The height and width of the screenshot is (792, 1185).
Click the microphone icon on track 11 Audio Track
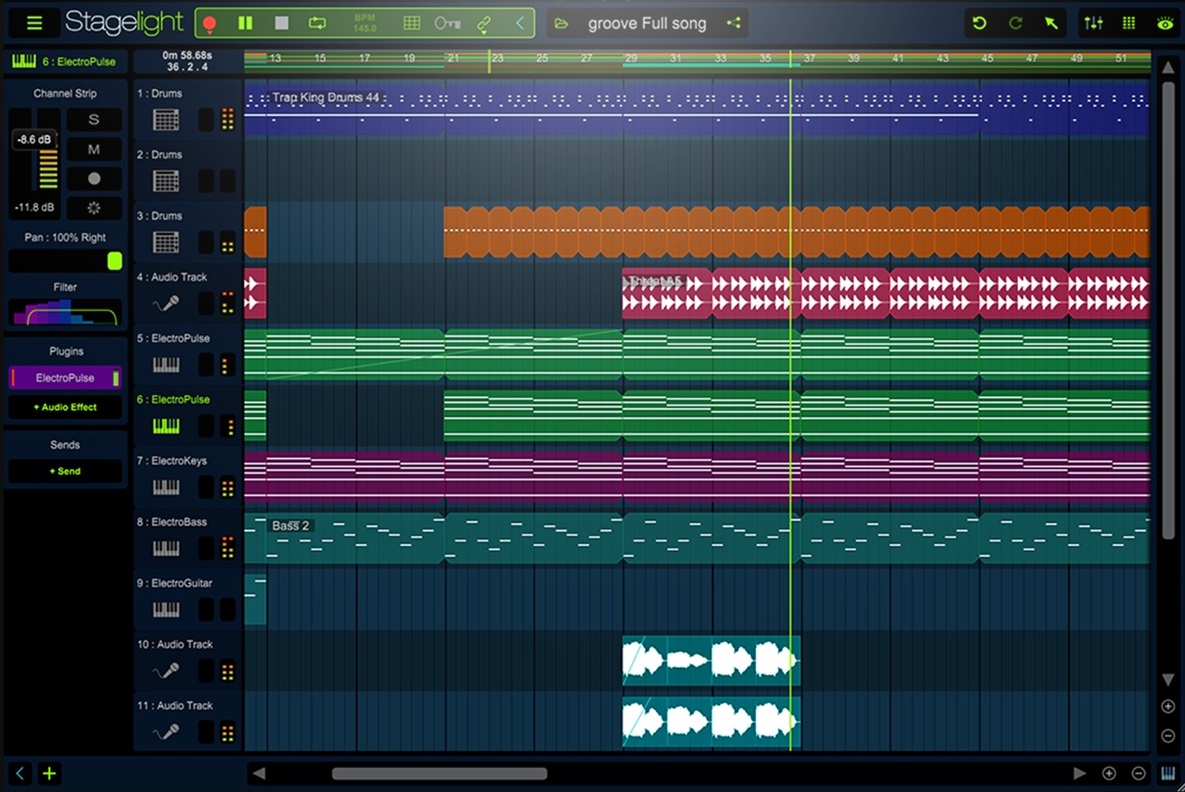pyautogui.click(x=165, y=732)
